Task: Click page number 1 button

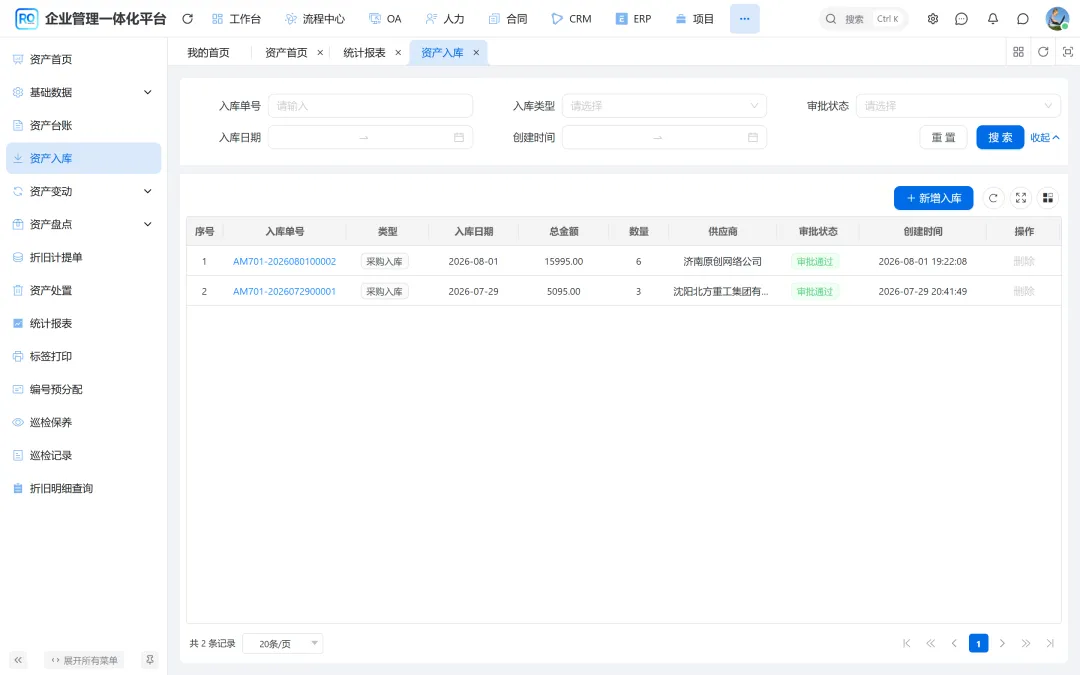Action: (x=978, y=643)
